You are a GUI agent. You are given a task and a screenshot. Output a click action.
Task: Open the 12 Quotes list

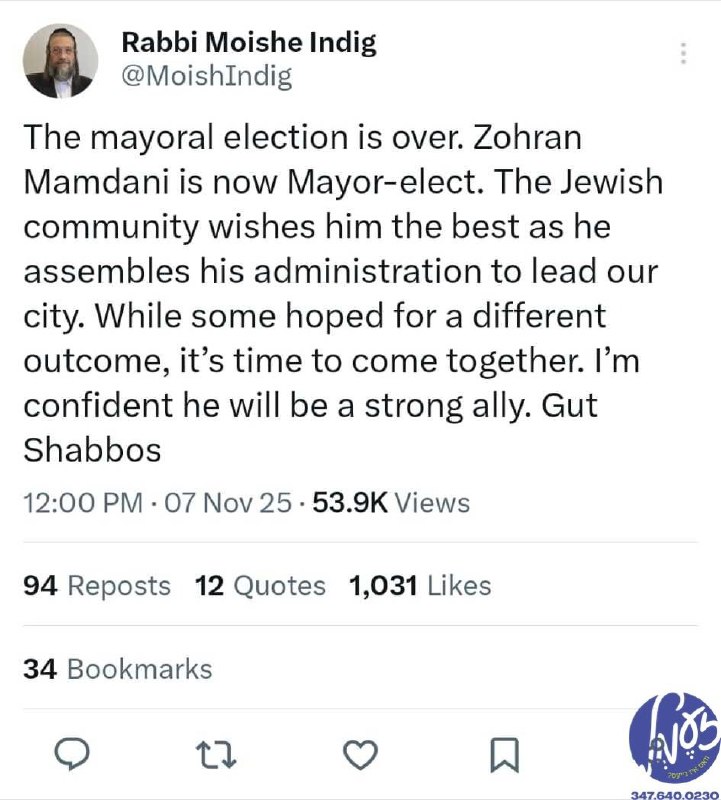coord(261,585)
